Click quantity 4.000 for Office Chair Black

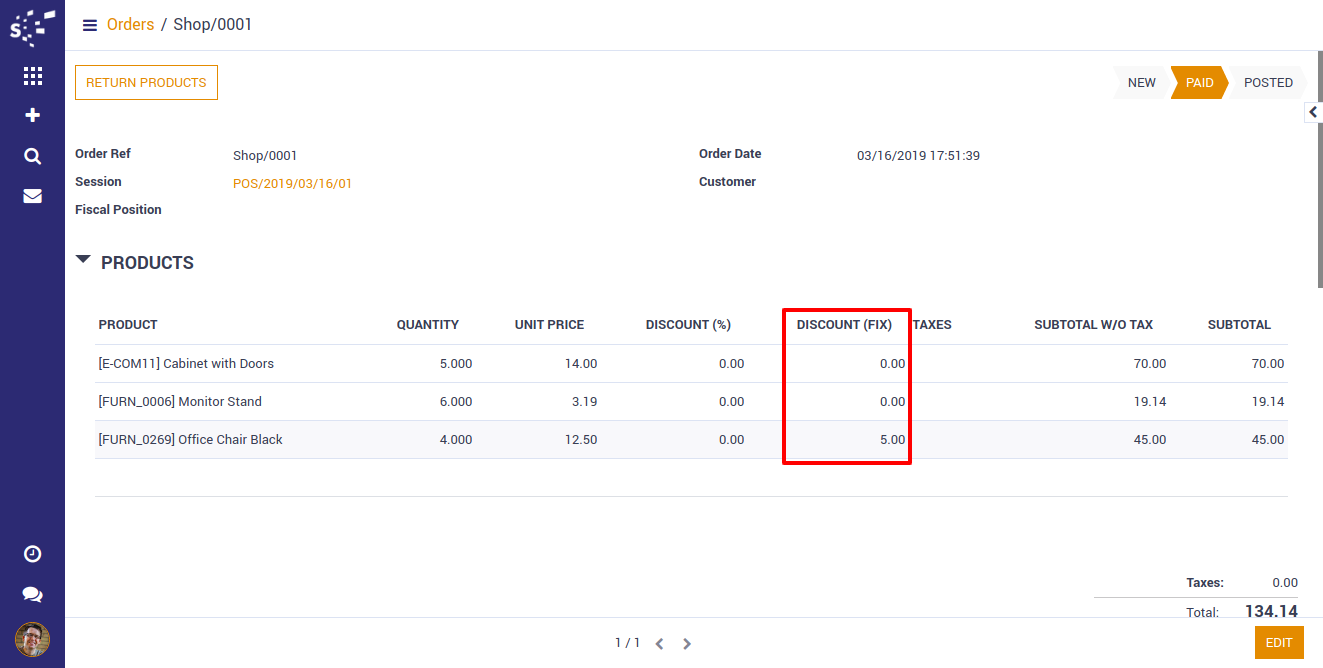456,440
